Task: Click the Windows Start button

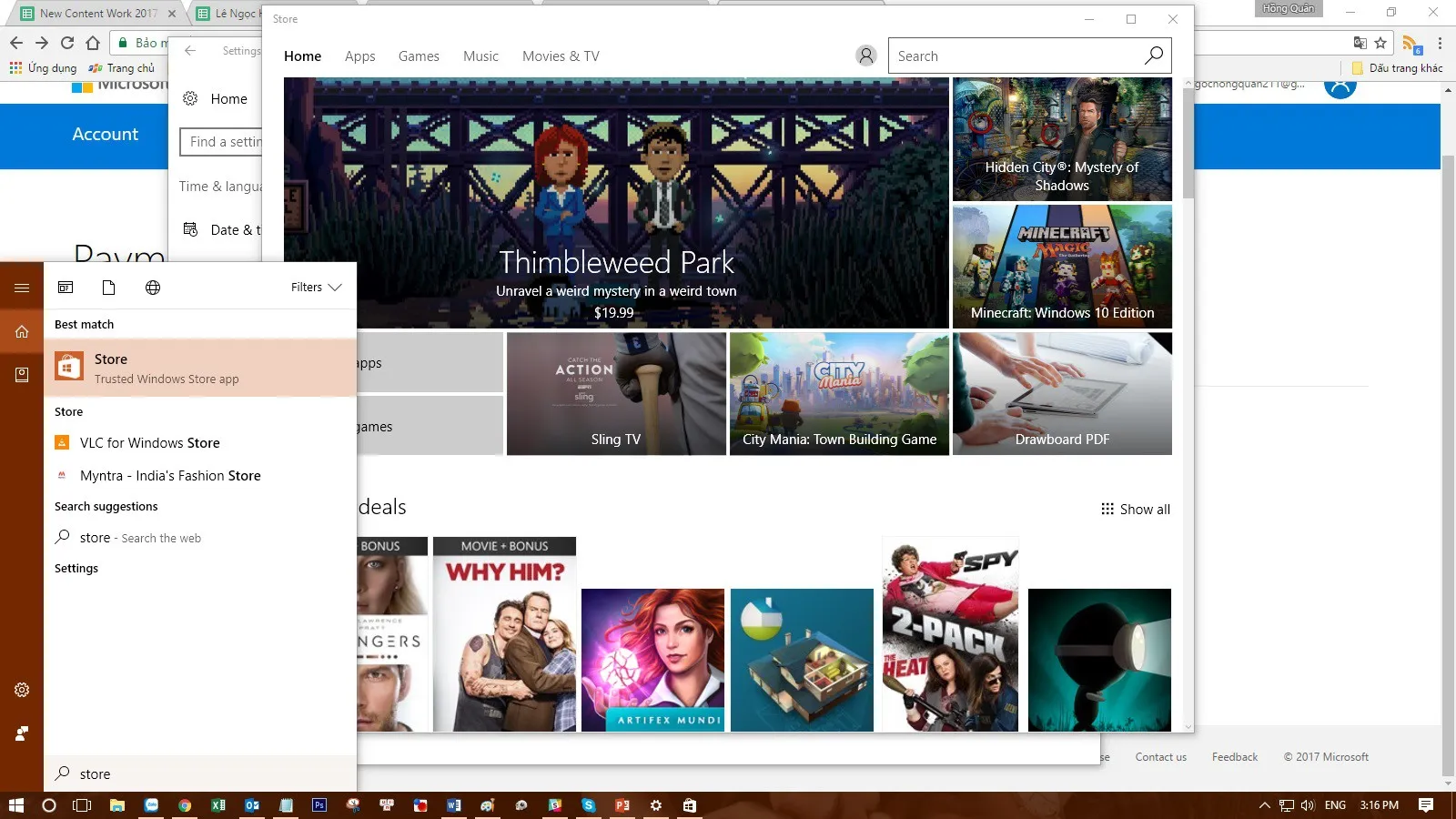Action: coord(15,805)
